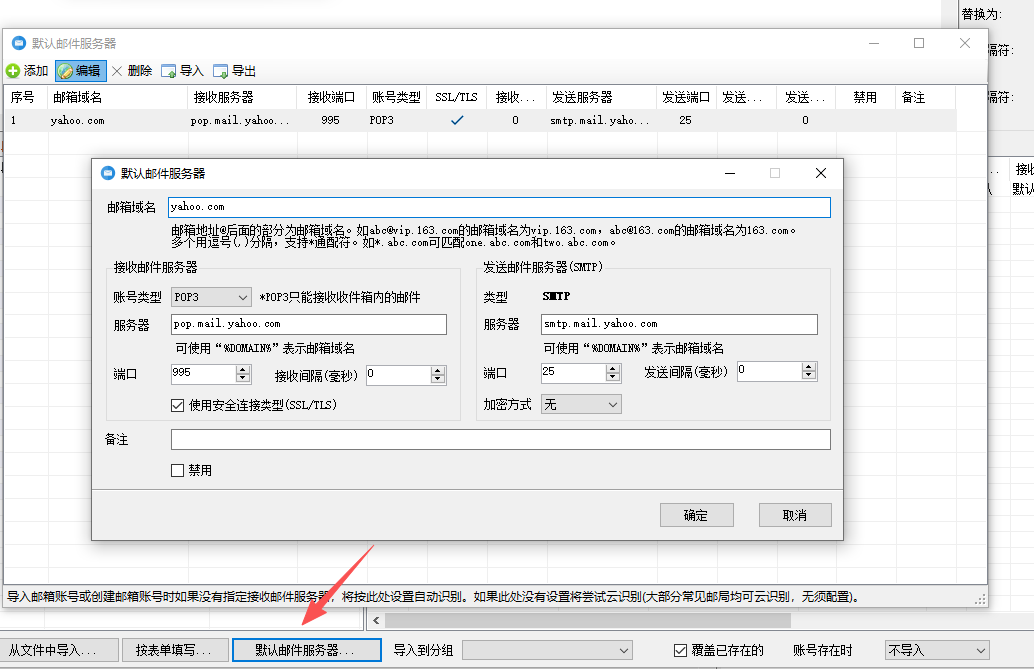
Task: Select the yahoo.com row in the list
Action: pyautogui.click(x=480, y=121)
